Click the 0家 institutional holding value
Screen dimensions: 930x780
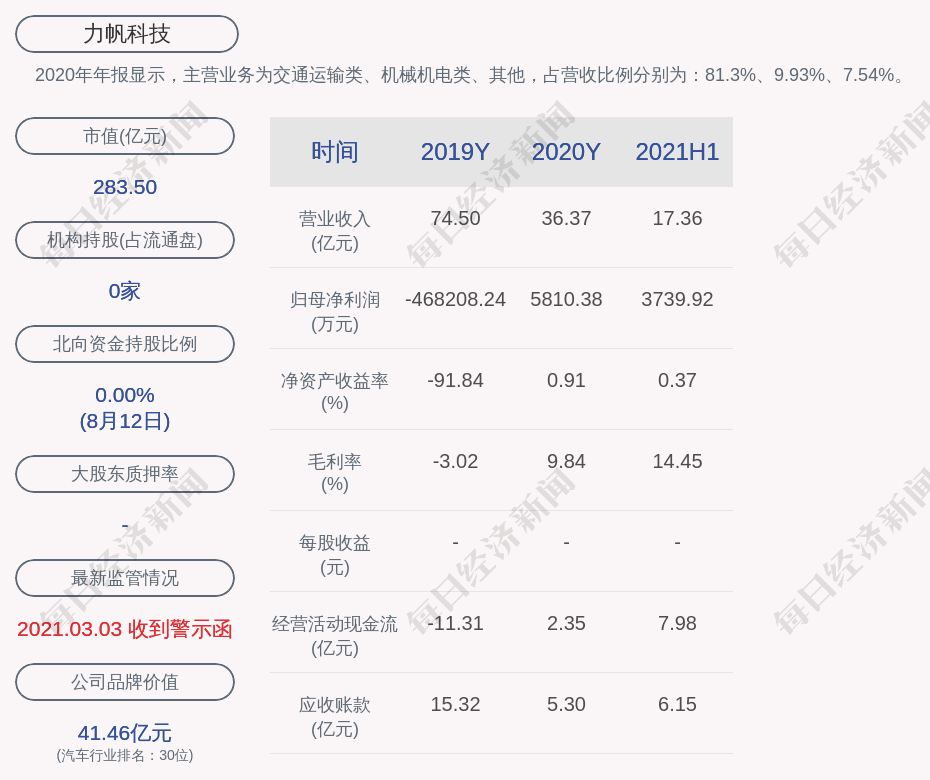point(125,291)
